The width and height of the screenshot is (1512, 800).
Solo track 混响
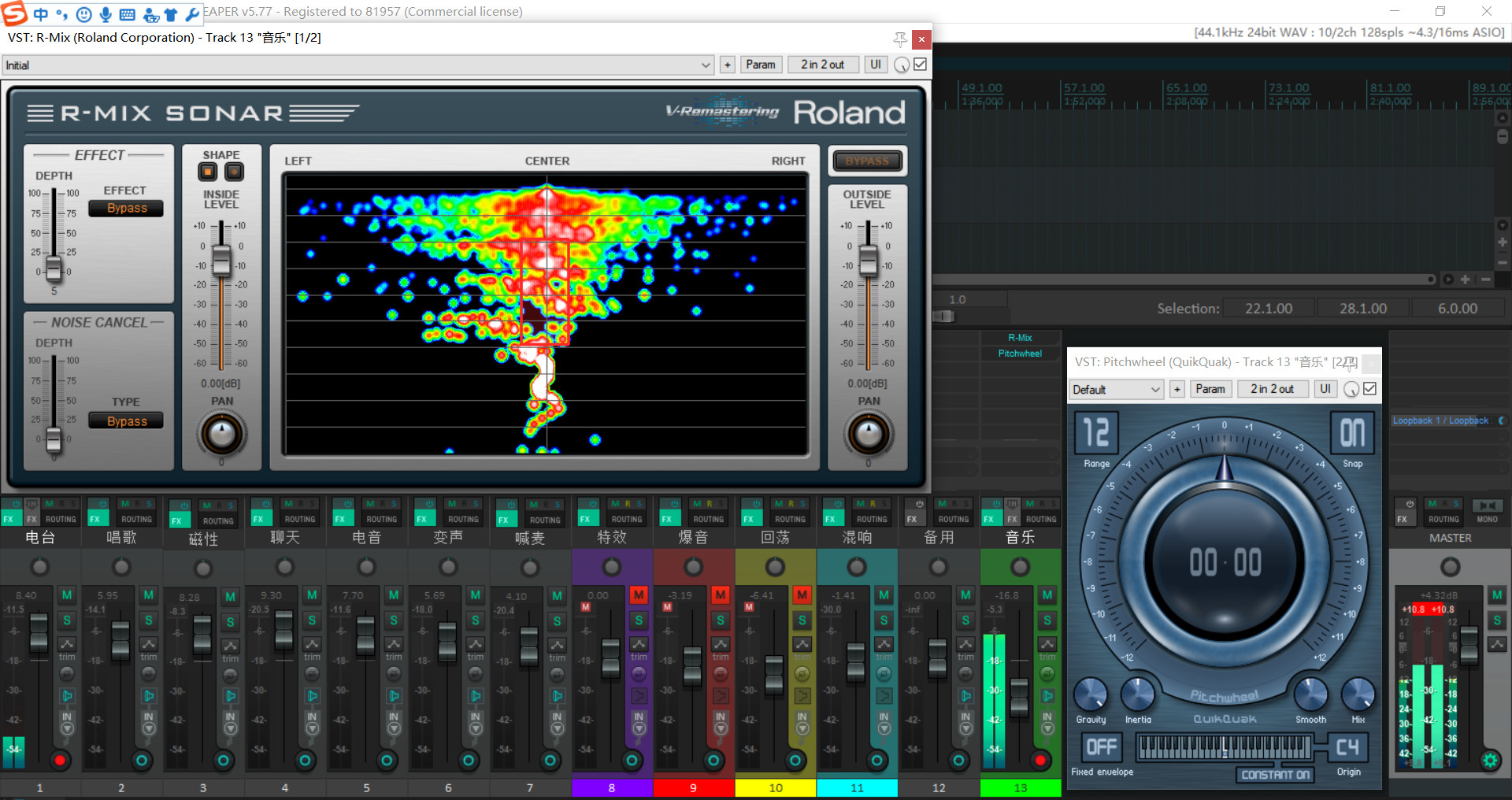point(884,620)
